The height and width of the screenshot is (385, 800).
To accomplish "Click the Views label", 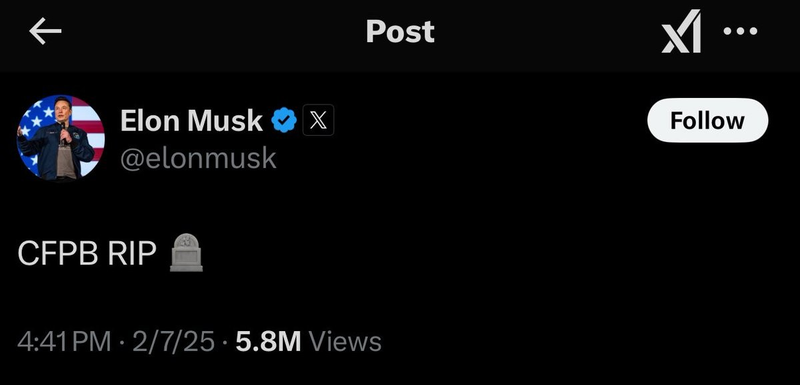I will (x=345, y=342).
